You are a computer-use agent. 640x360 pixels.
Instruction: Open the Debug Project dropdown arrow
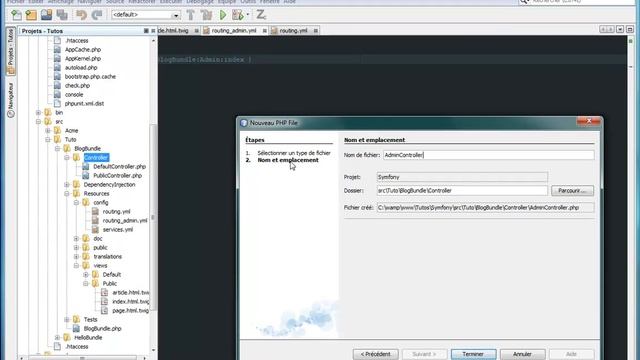coord(248,15)
